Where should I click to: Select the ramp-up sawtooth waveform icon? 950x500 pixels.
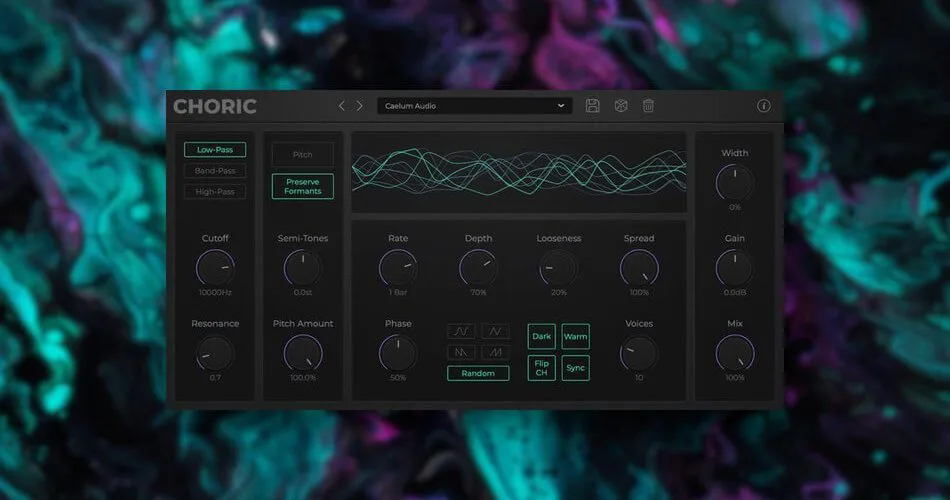tap(495, 352)
